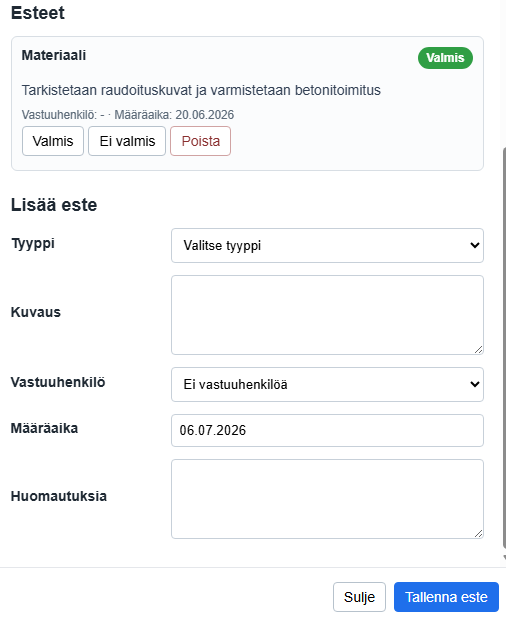Delete the obstacle with Poista button

(200, 141)
